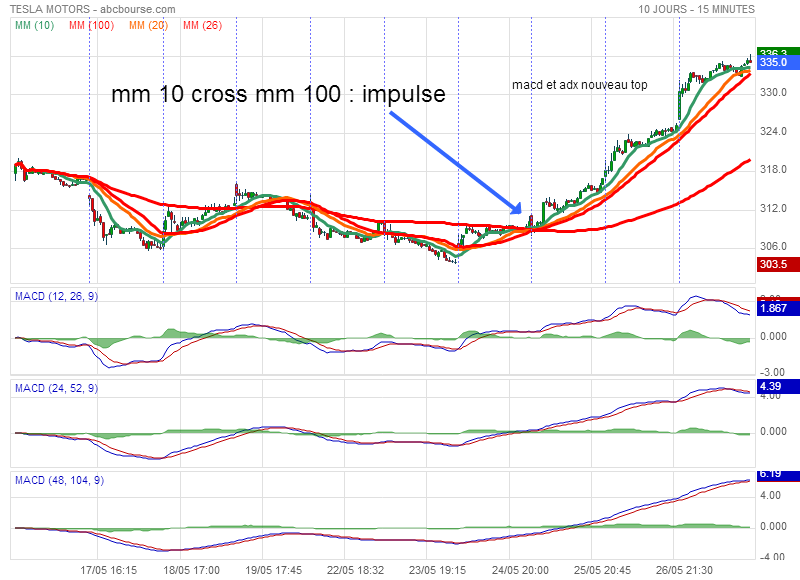The height and width of the screenshot is (580, 800).
Task: Click the 306.0 price axis label
Action: click(x=773, y=246)
